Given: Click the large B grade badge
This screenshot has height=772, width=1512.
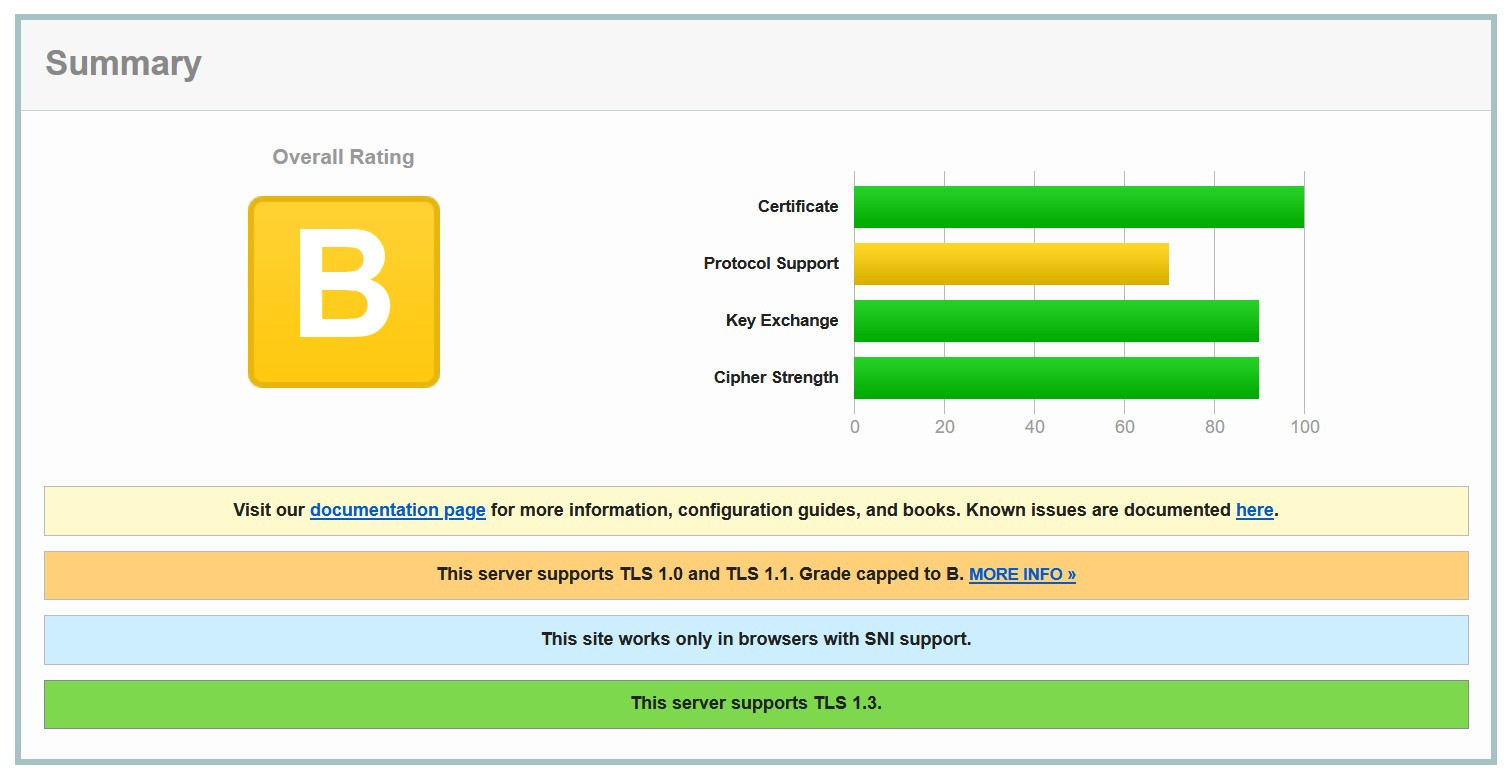Looking at the screenshot, I should [x=344, y=292].
